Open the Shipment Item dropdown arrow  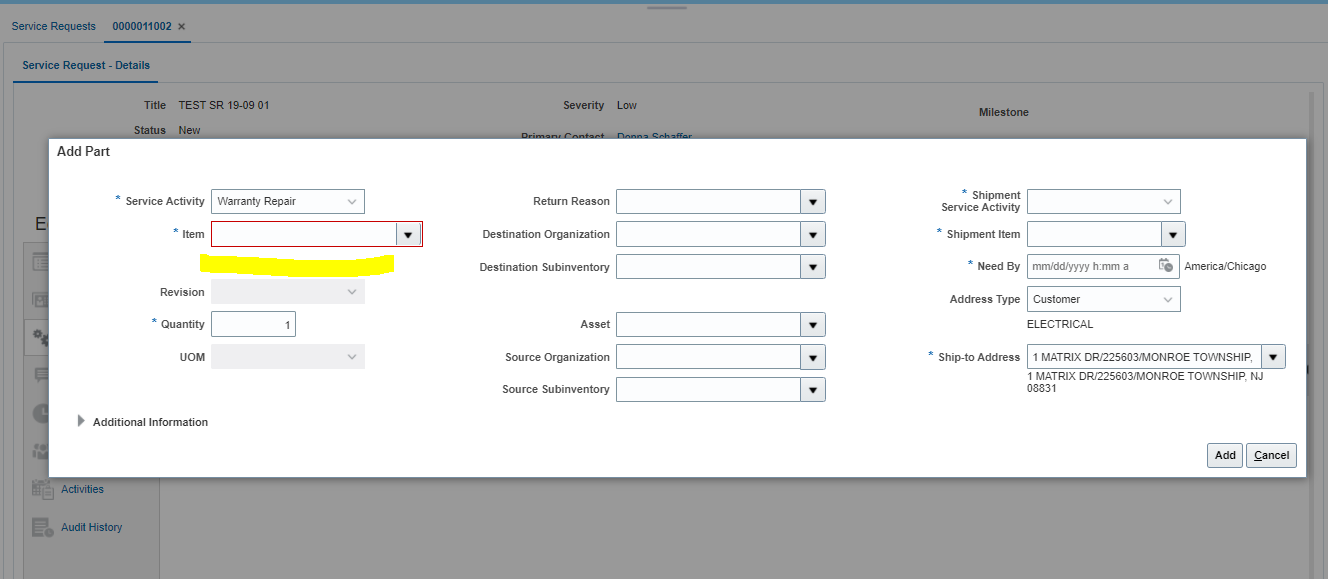[x=1173, y=234]
